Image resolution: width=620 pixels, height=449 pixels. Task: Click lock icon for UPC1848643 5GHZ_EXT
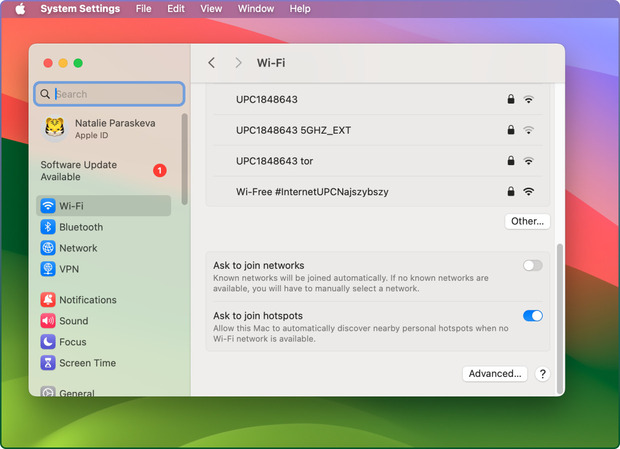pos(511,130)
